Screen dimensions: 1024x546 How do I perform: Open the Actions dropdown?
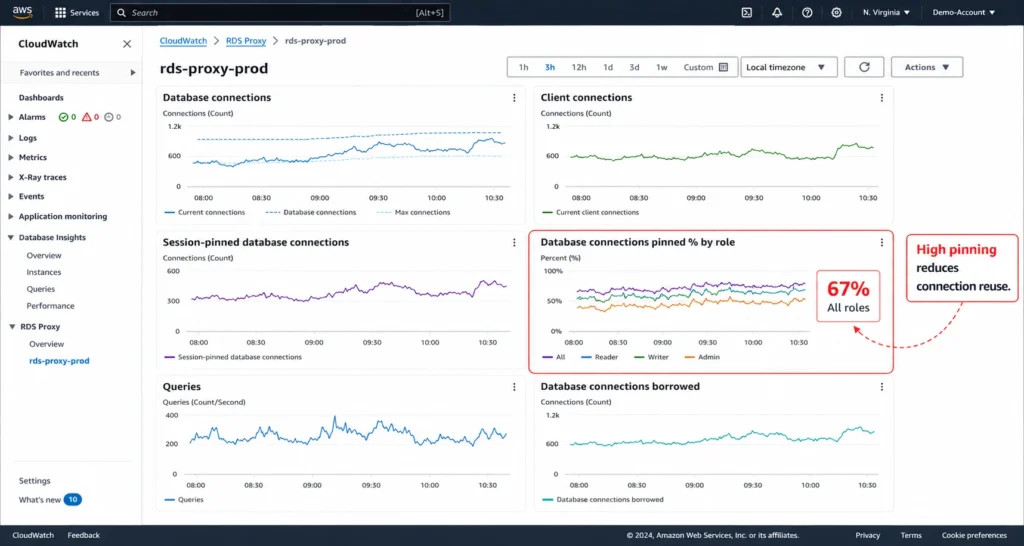pyautogui.click(x=927, y=67)
